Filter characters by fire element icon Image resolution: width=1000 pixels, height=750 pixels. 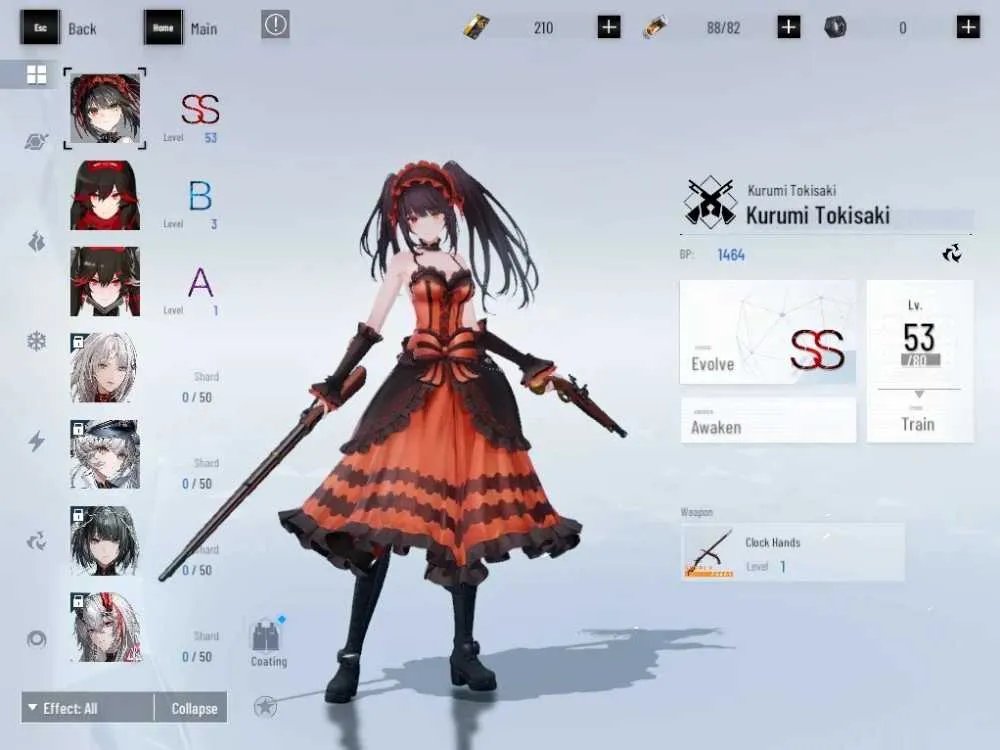(36, 242)
